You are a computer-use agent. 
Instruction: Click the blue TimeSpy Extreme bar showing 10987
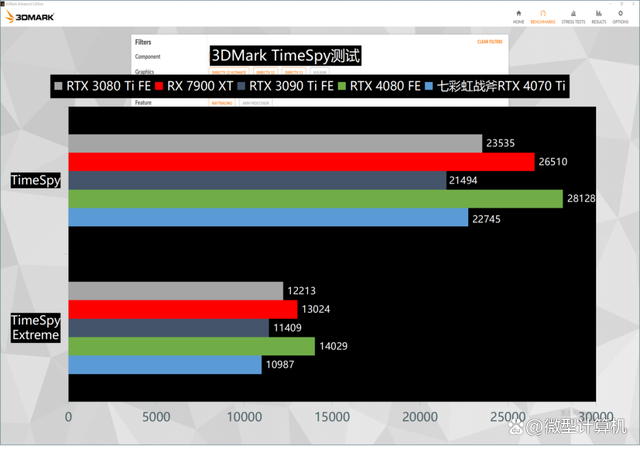pyautogui.click(x=165, y=365)
